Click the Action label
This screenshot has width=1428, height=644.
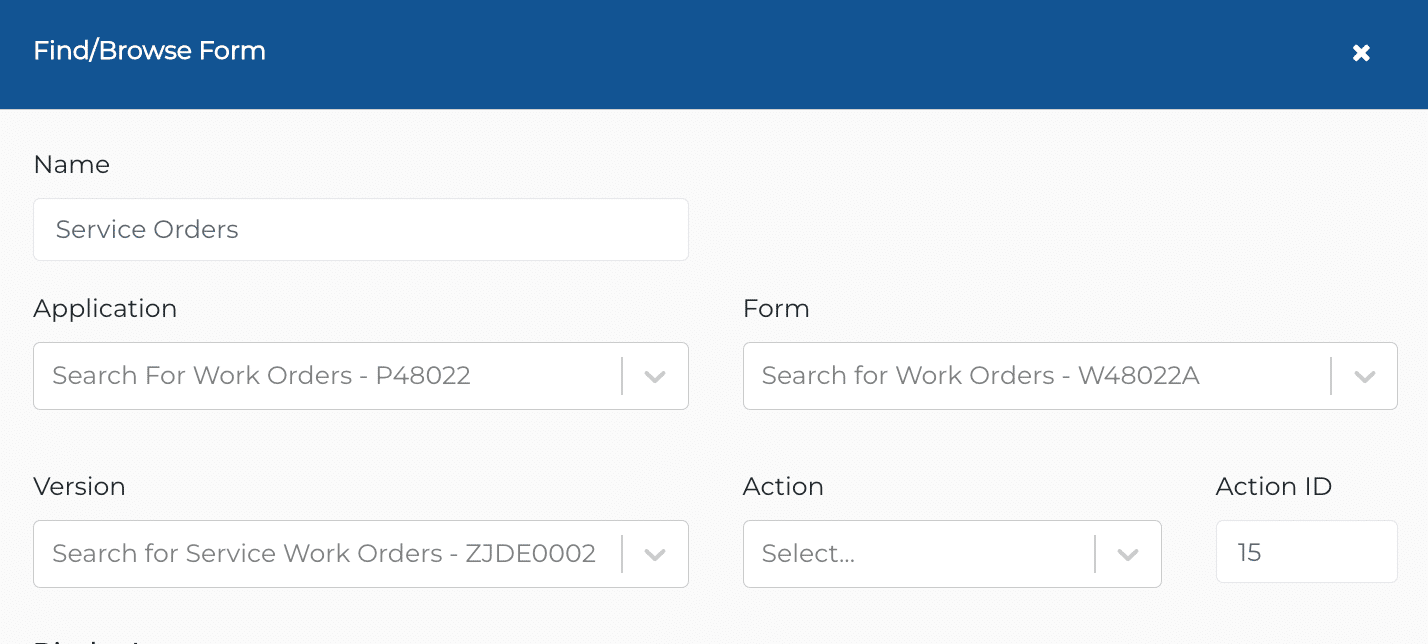click(x=783, y=487)
